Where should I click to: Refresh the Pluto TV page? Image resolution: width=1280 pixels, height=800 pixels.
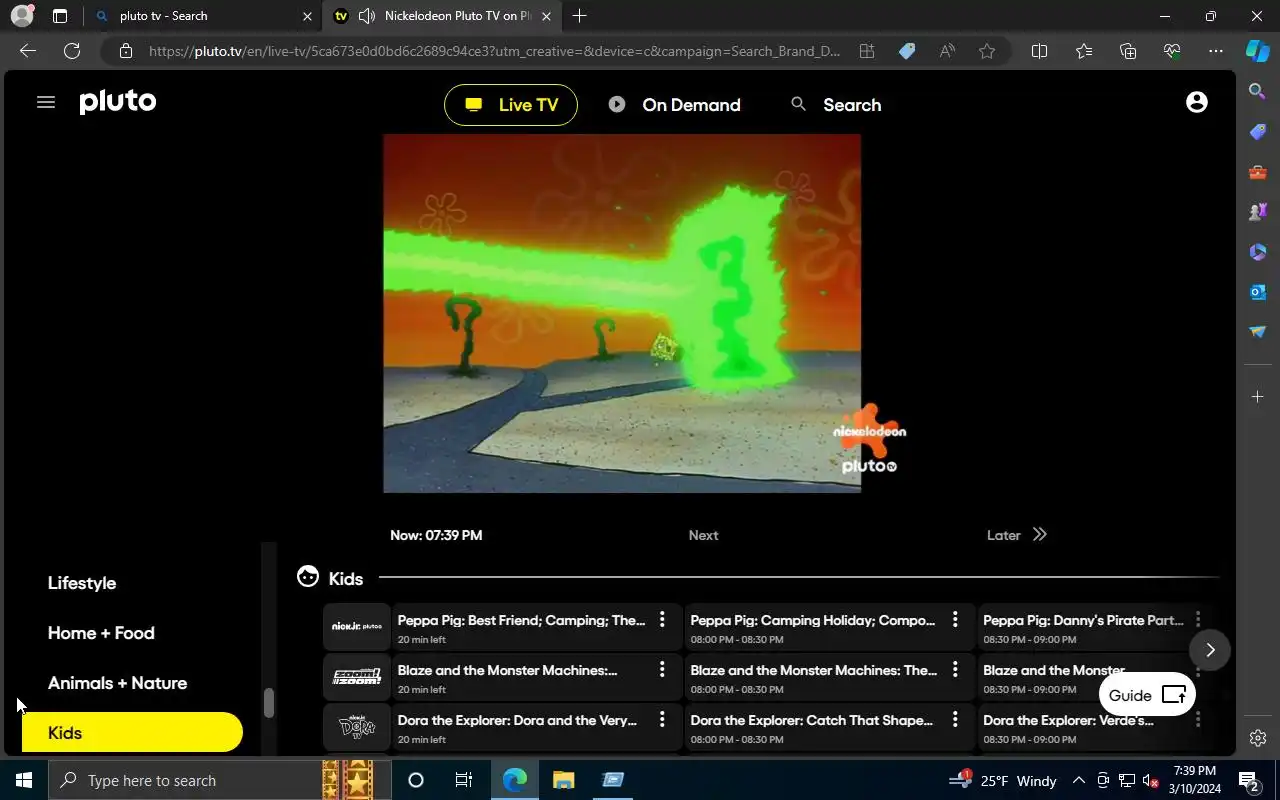click(72, 51)
